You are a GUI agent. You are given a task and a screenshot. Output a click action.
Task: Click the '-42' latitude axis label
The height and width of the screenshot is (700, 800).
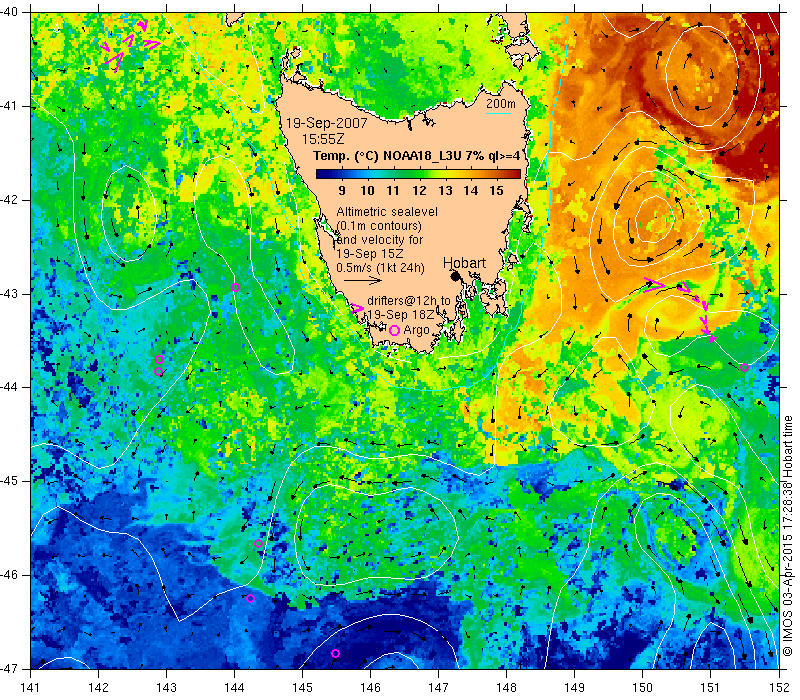pyautogui.click(x=9, y=200)
